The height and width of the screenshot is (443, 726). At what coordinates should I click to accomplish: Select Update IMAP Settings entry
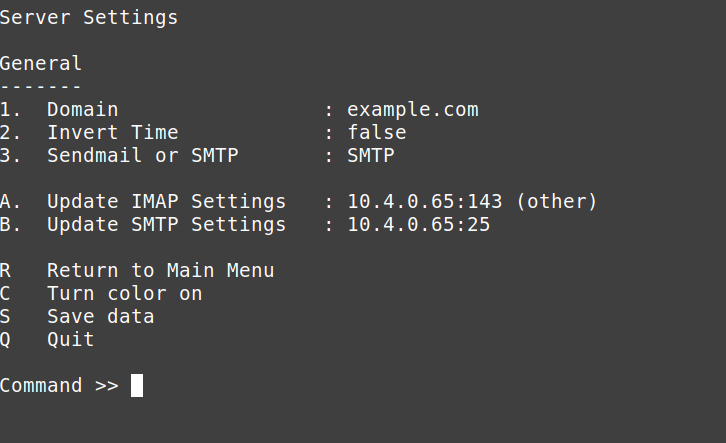click(166, 202)
